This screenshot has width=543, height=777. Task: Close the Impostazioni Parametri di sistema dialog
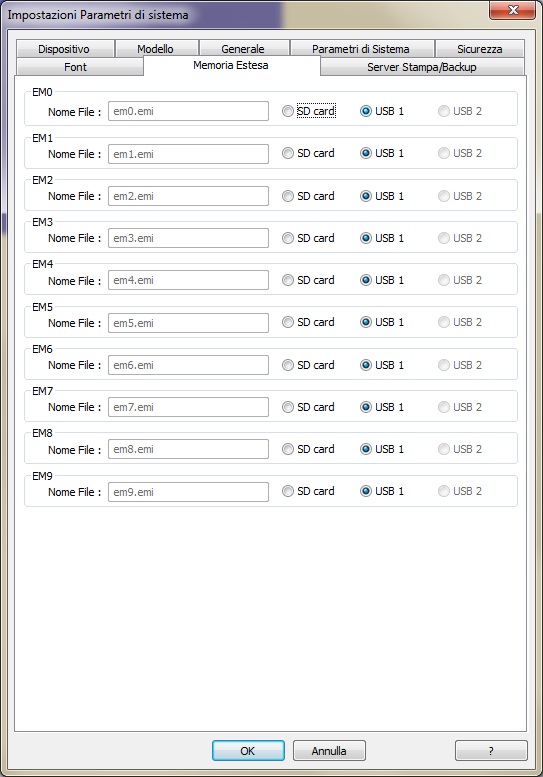tap(512, 10)
